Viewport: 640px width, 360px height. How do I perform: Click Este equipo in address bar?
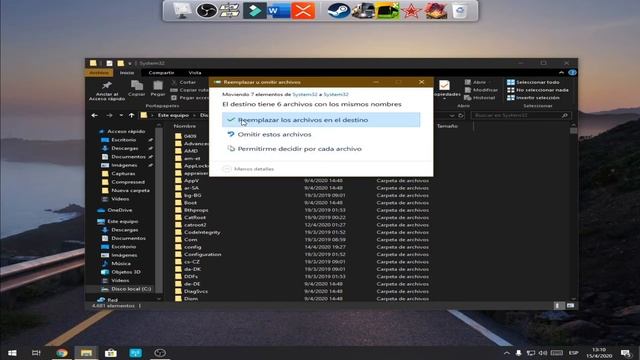click(x=173, y=116)
